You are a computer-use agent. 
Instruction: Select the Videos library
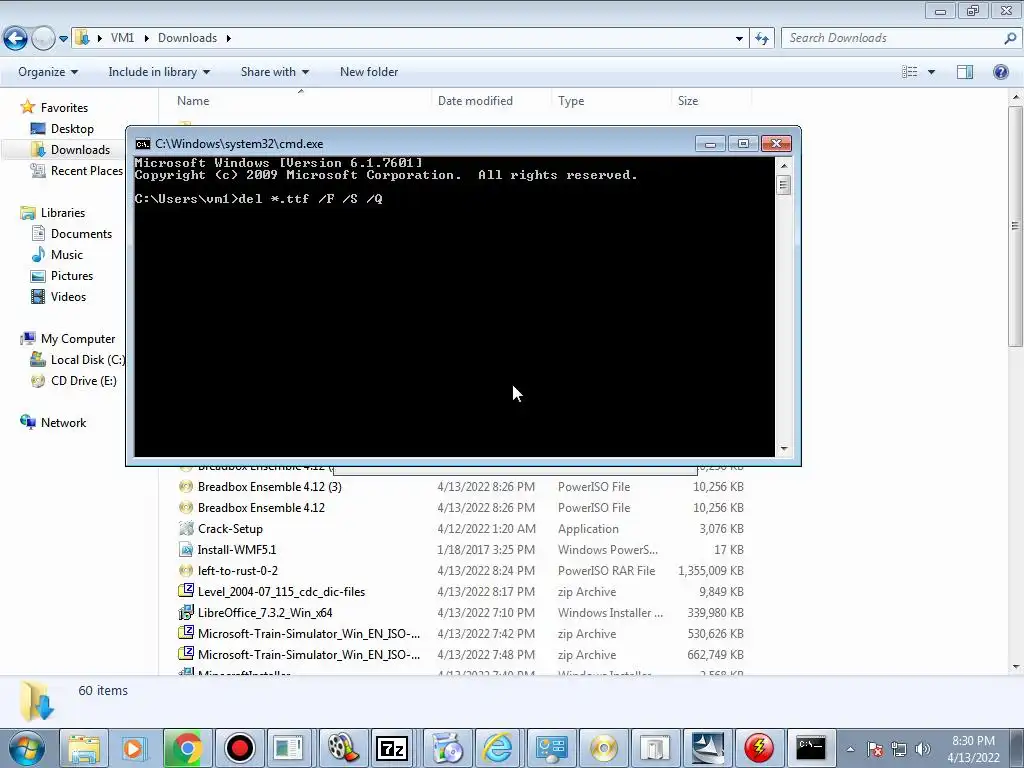(59, 296)
